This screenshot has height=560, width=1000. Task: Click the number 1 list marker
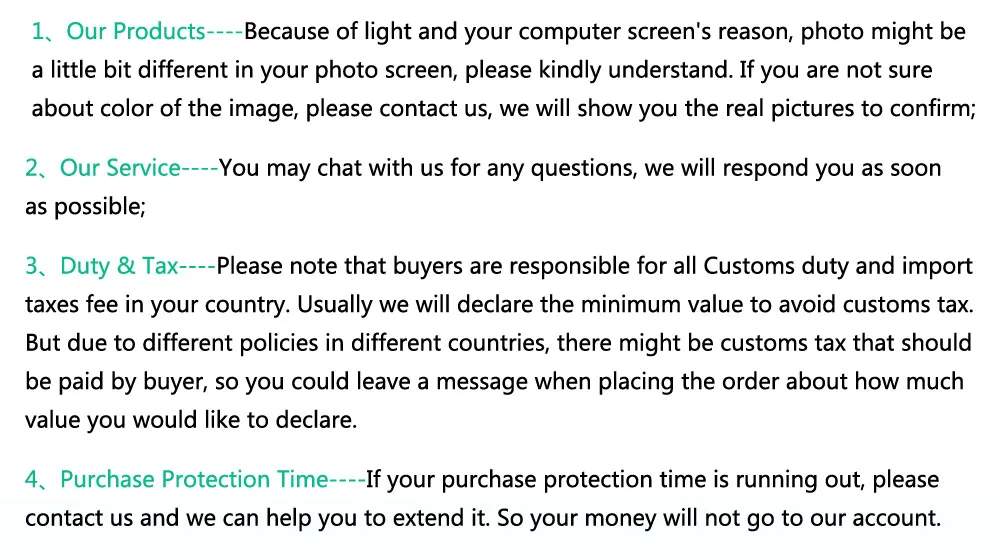pyautogui.click(x=38, y=31)
